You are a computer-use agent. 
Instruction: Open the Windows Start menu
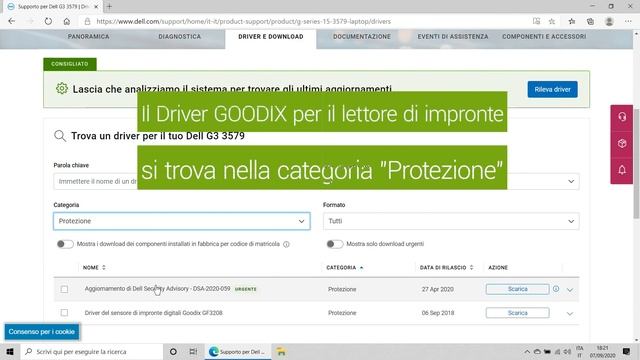point(10,351)
